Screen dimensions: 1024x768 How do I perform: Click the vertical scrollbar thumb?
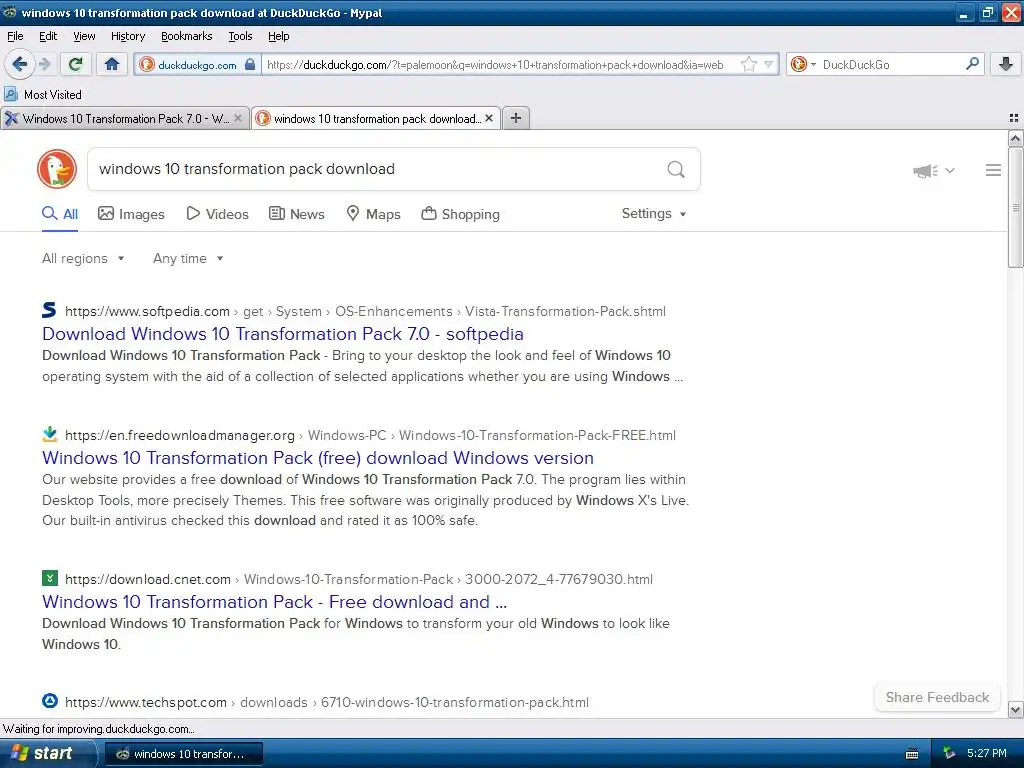coord(1016,207)
